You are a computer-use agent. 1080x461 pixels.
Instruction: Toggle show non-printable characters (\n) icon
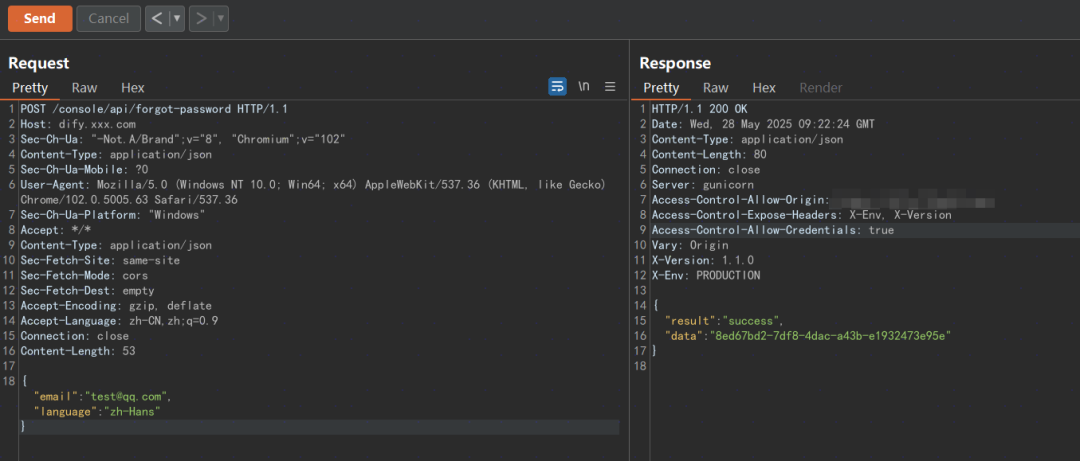584,87
